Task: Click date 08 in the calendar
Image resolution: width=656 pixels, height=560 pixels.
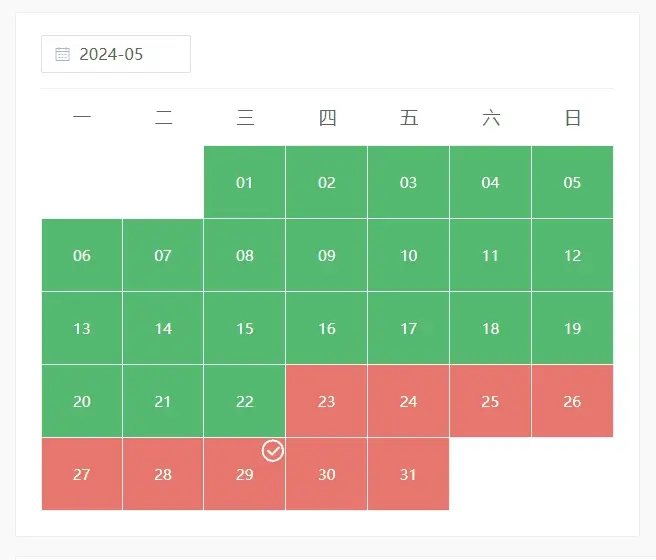Action: tap(245, 255)
